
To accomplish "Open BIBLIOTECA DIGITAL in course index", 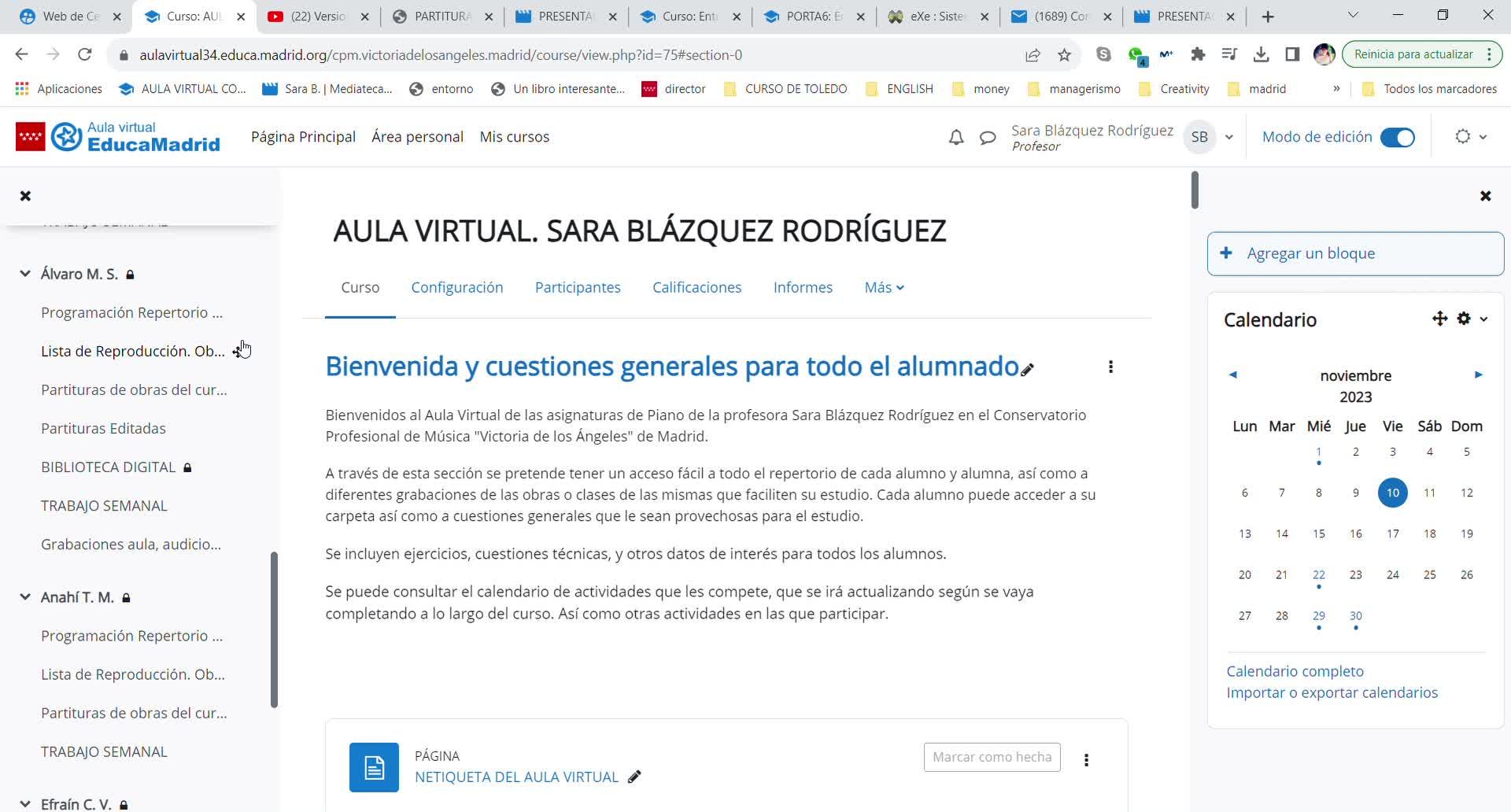I will pyautogui.click(x=109, y=467).
